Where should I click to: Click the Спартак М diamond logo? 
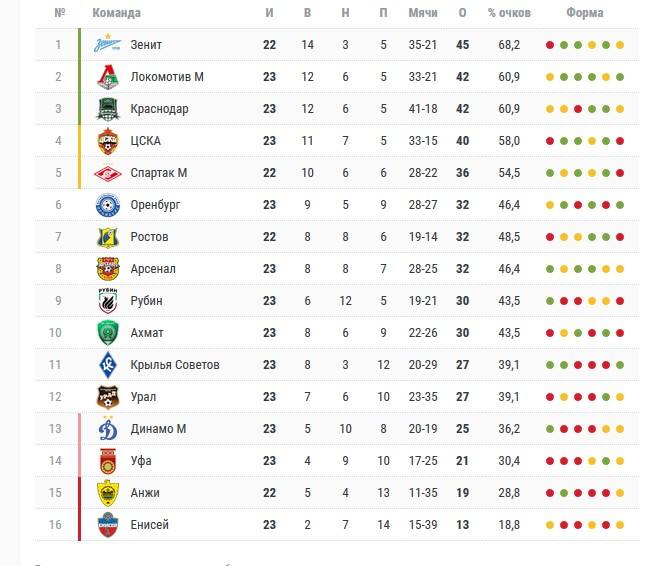(108, 173)
